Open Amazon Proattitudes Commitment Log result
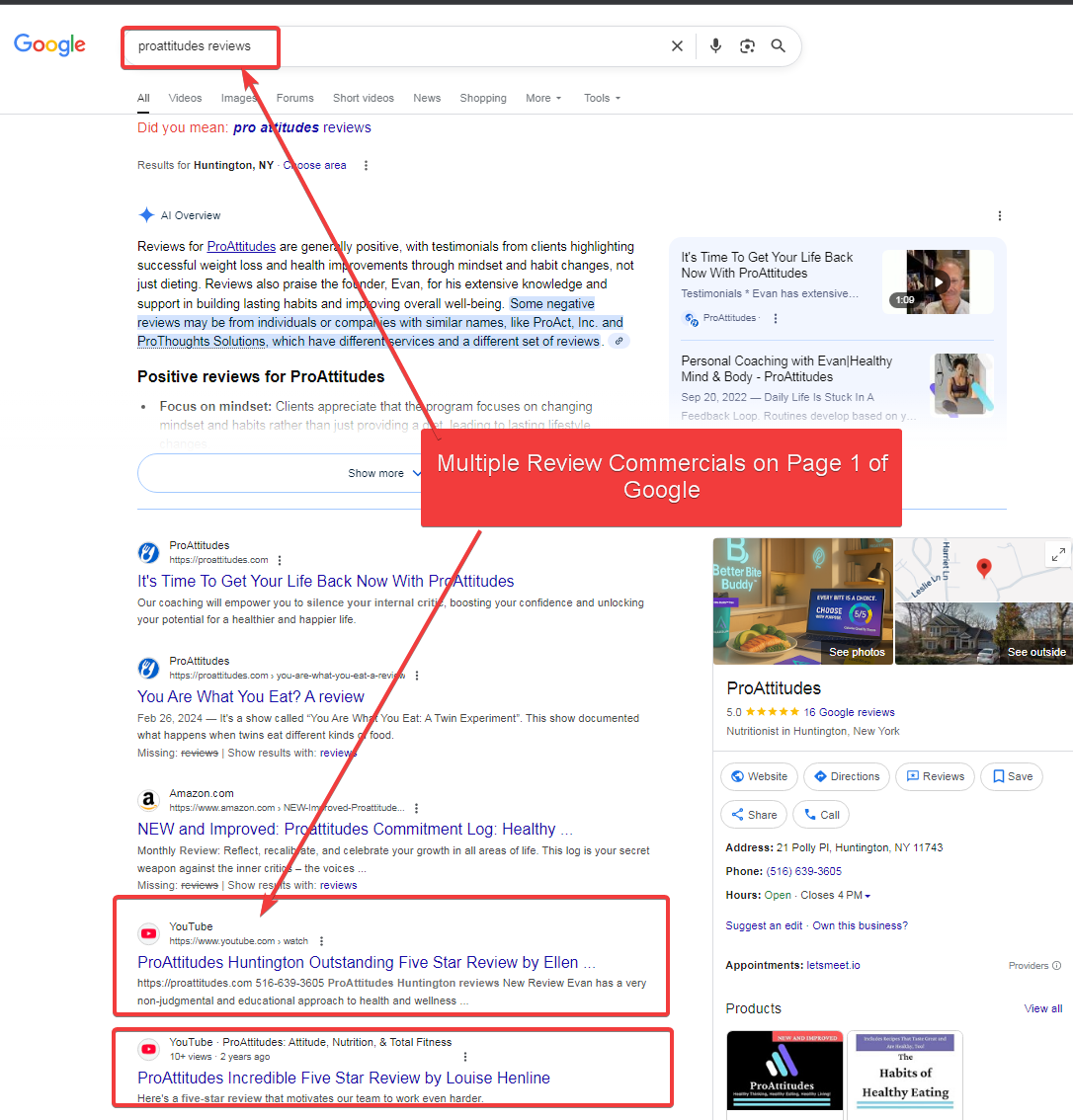1073x1120 pixels. pyautogui.click(x=355, y=830)
